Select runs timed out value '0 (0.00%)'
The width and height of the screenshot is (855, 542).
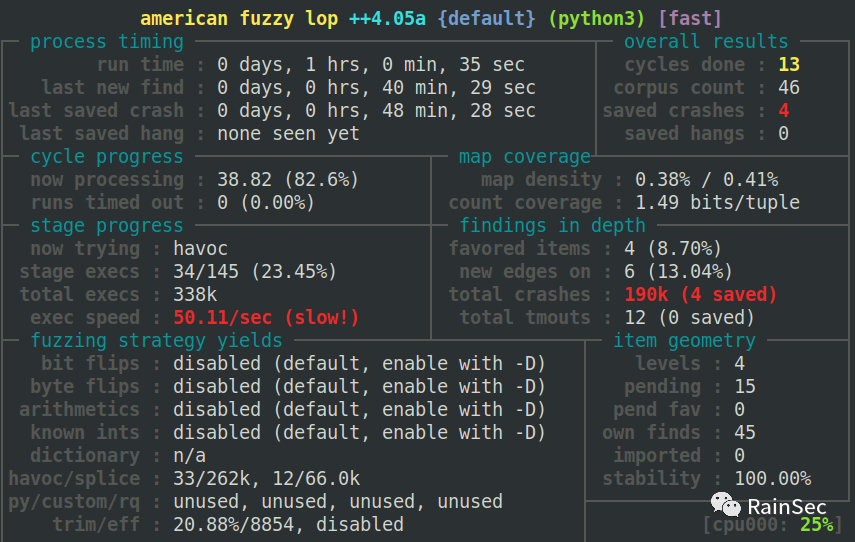266,202
